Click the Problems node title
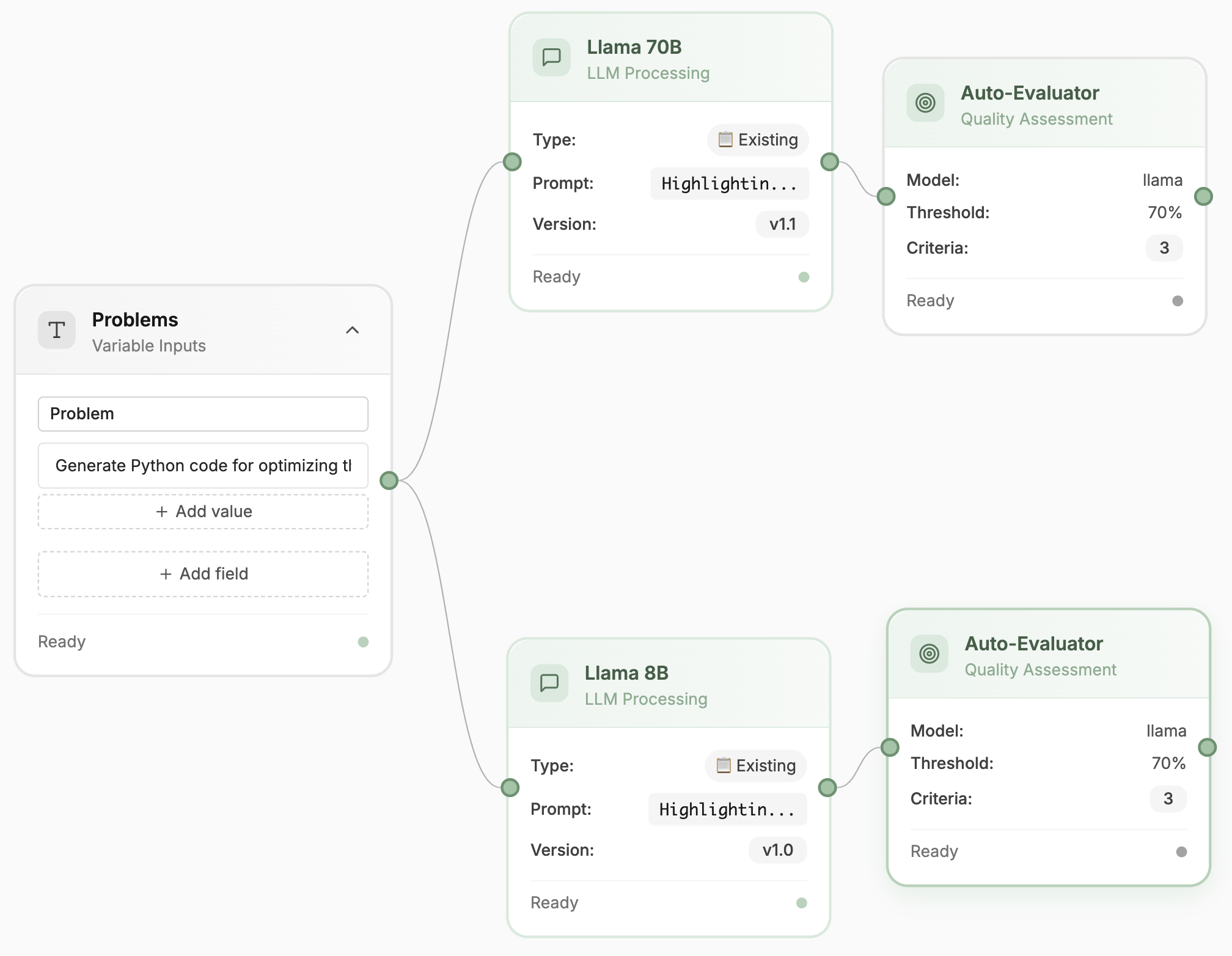The image size is (1232, 956). point(135,320)
